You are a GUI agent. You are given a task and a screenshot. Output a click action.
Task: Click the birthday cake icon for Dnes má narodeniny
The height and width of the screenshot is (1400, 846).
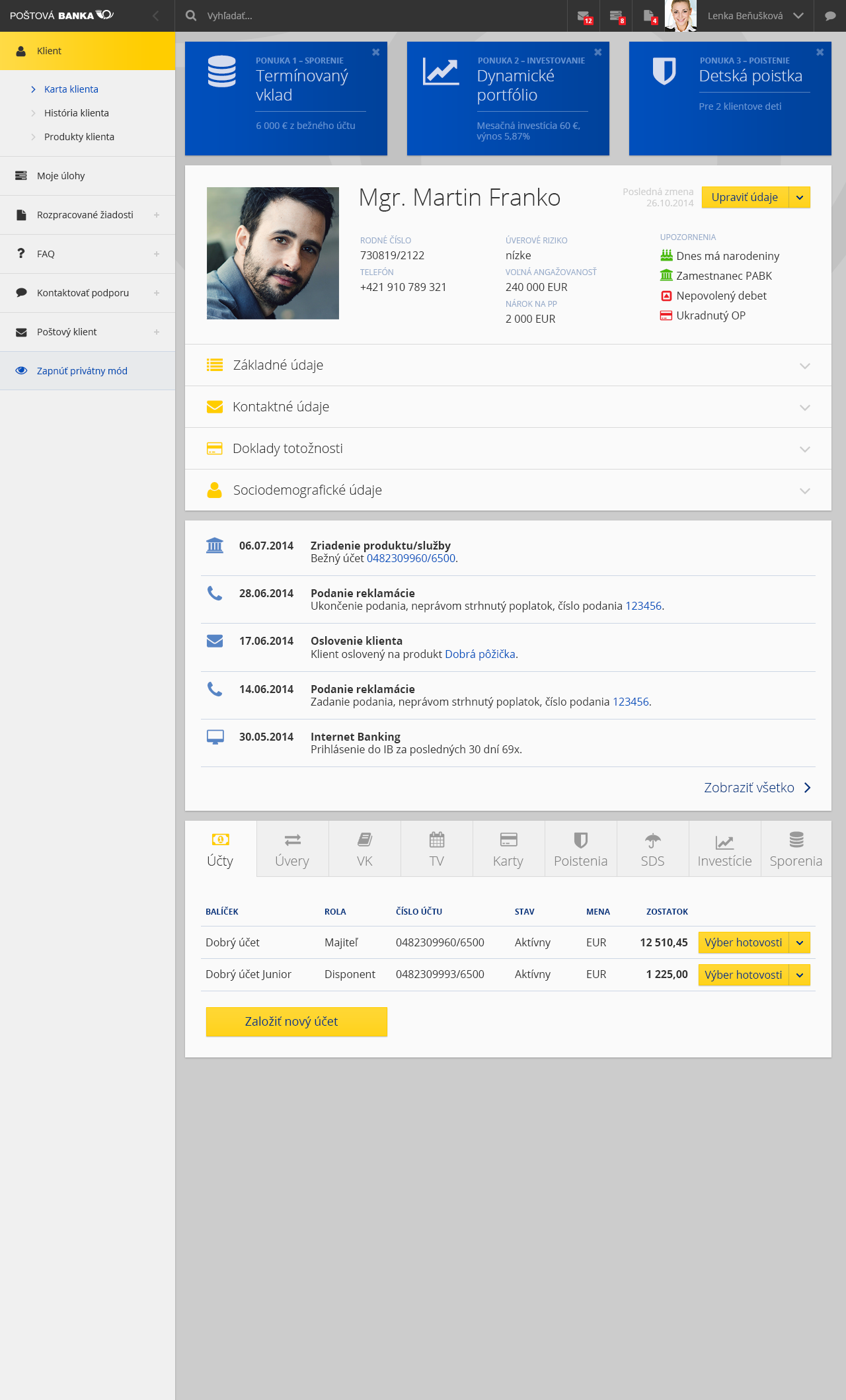coord(666,255)
